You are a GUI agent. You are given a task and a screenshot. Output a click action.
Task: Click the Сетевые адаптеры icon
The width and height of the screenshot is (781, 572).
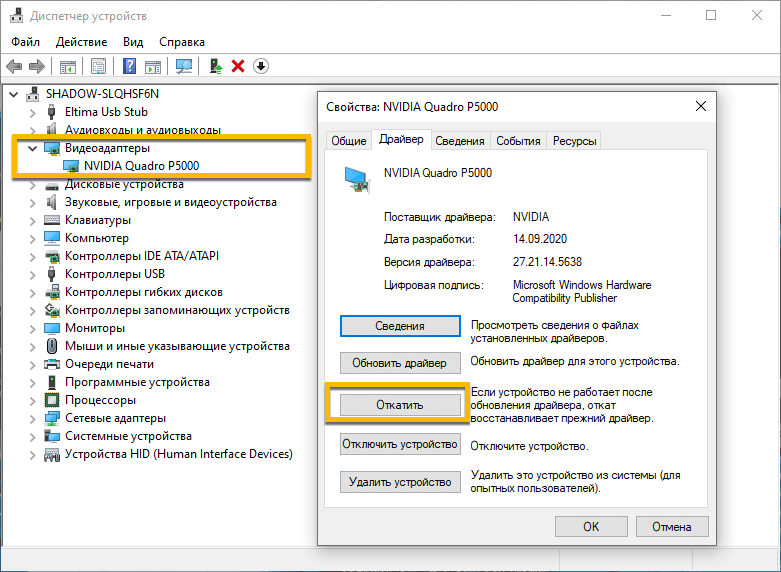click(52, 418)
